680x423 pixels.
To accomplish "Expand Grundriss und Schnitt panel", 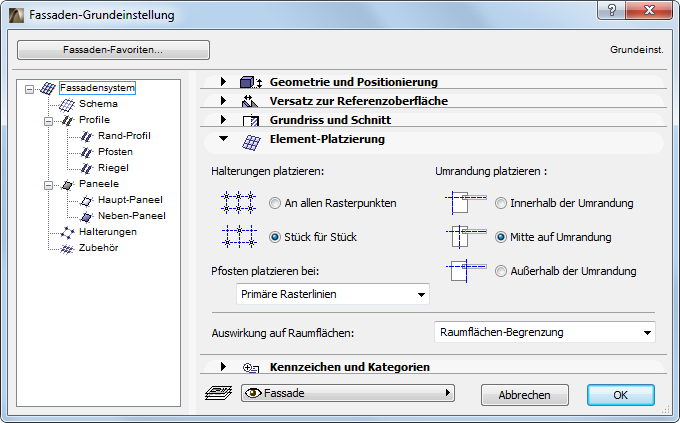I will click(223, 120).
